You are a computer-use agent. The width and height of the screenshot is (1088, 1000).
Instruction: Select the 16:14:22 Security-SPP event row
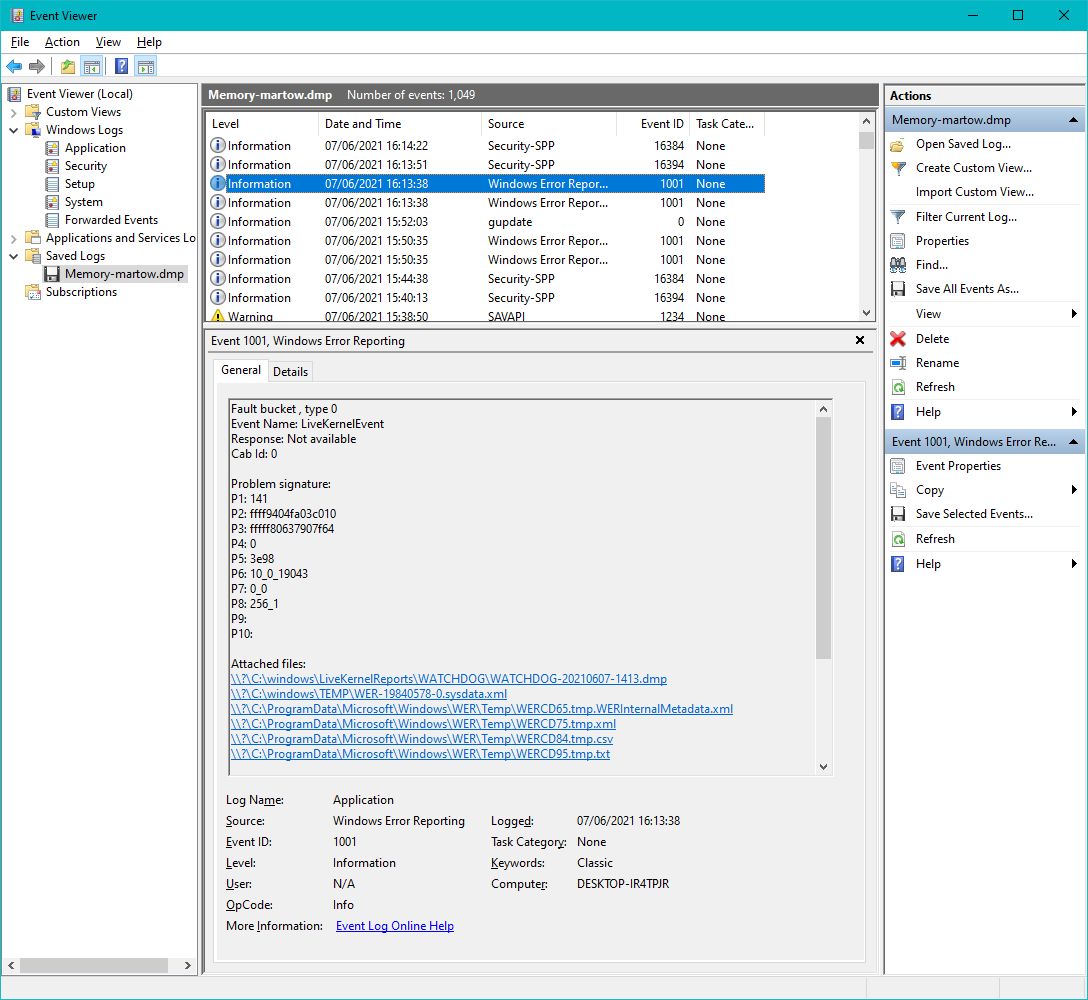(486, 146)
